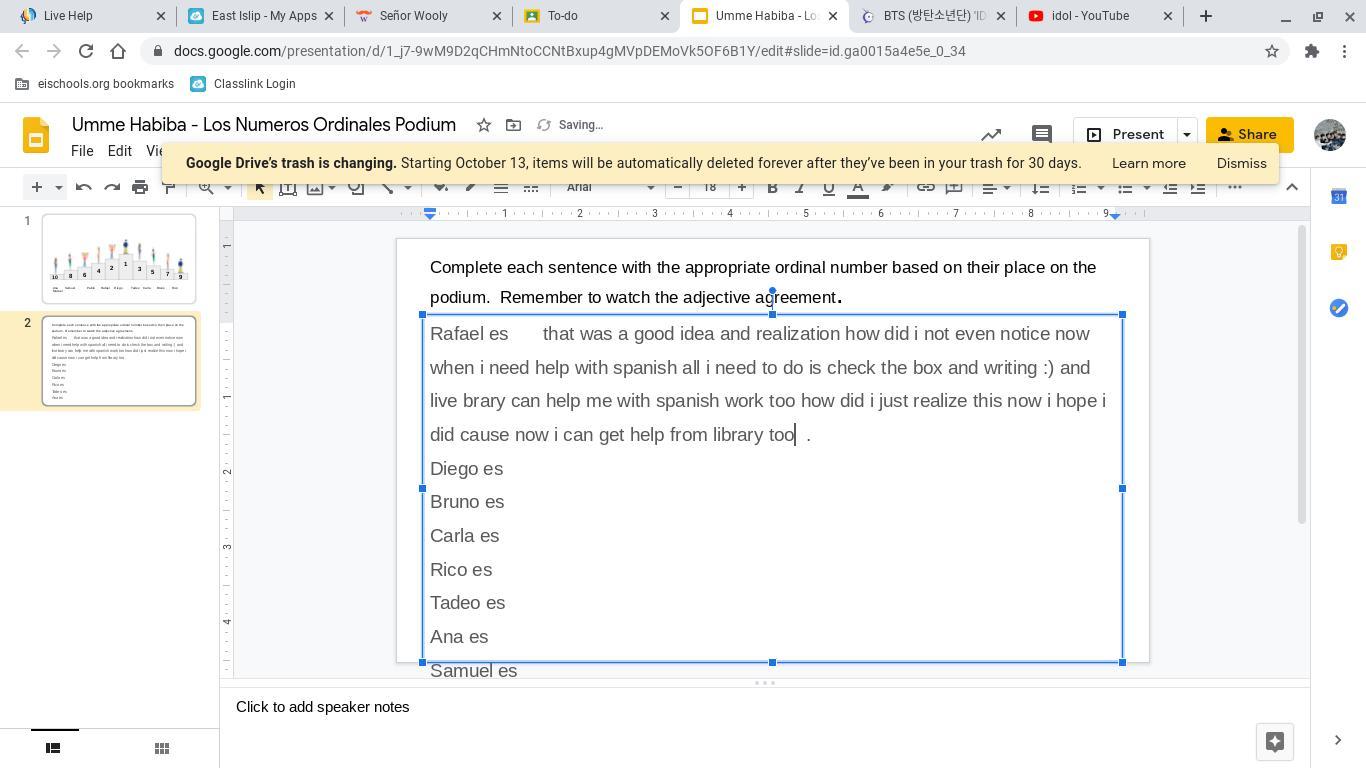The height and width of the screenshot is (768, 1366).
Task: Switch to the Señor Wooly tab
Action: tap(428, 16)
